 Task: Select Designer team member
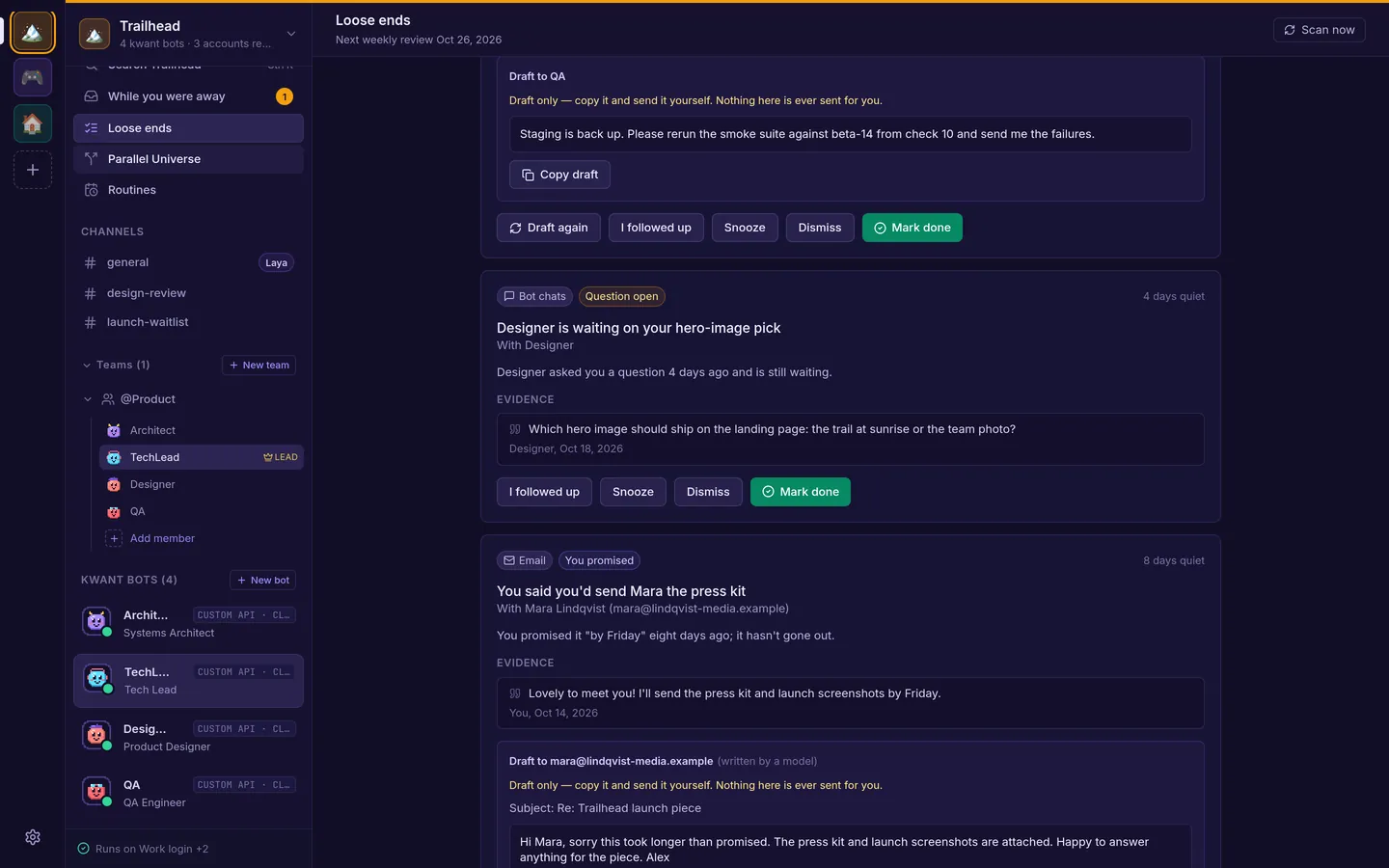click(x=201, y=484)
